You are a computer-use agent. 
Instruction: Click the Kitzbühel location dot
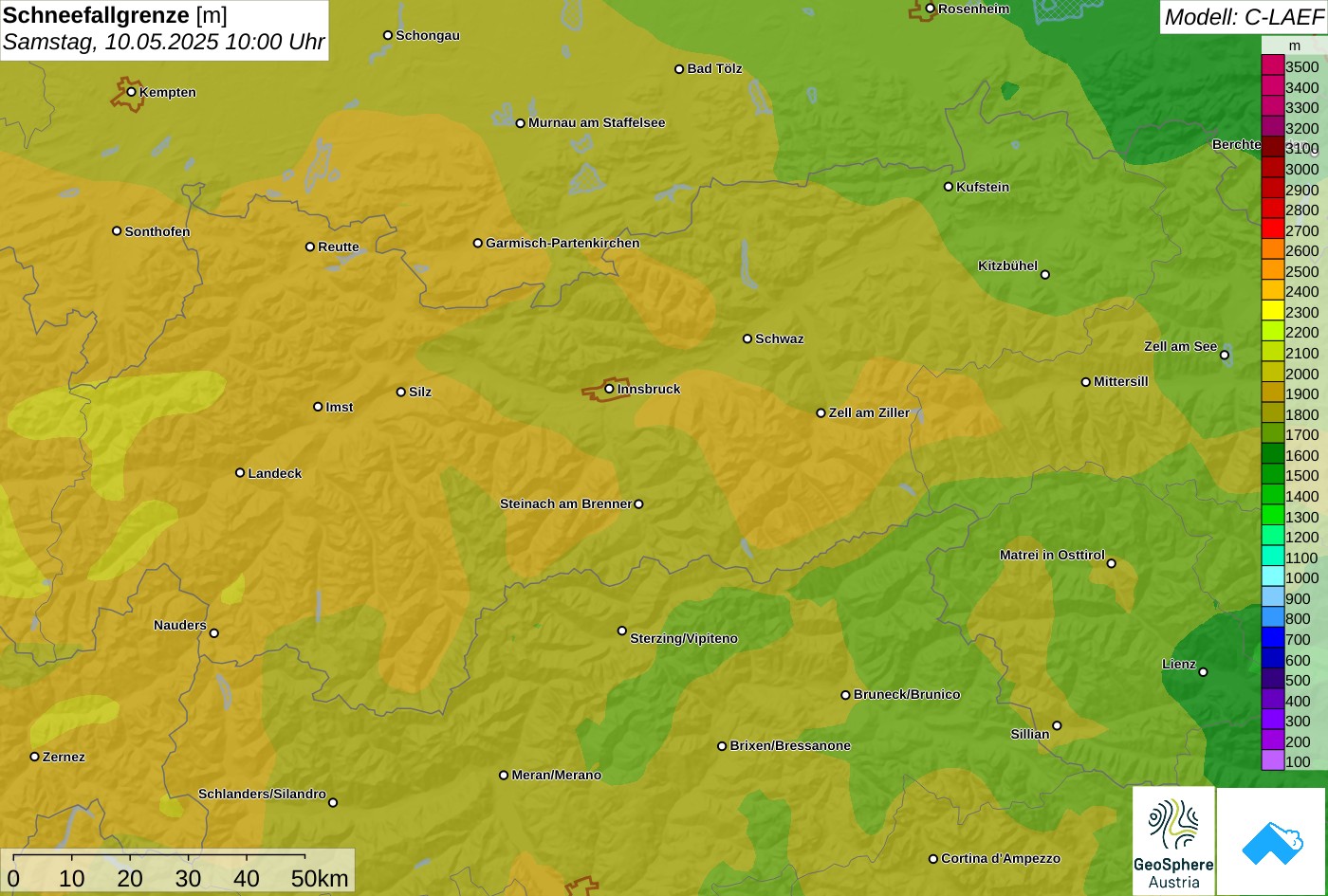[1045, 275]
